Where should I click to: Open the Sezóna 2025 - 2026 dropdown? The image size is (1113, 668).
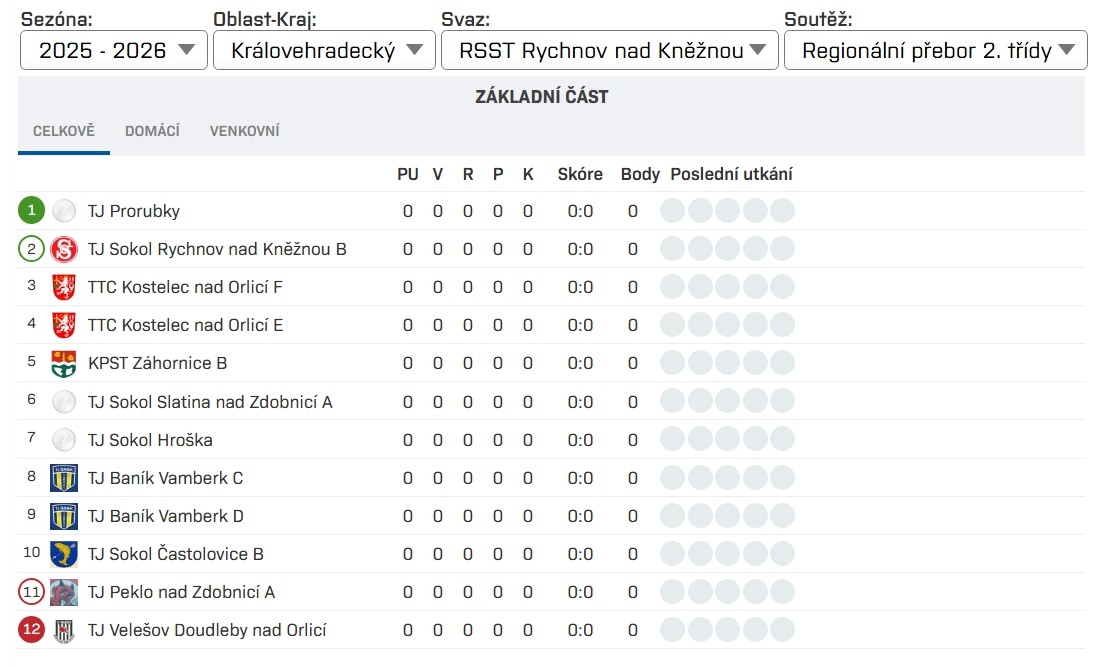pos(114,51)
